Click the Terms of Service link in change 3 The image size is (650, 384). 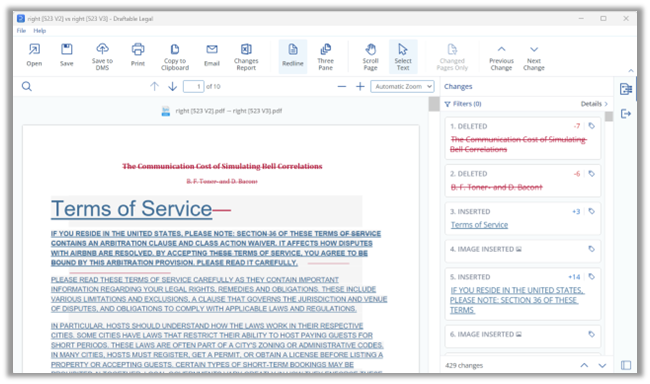click(x=479, y=225)
